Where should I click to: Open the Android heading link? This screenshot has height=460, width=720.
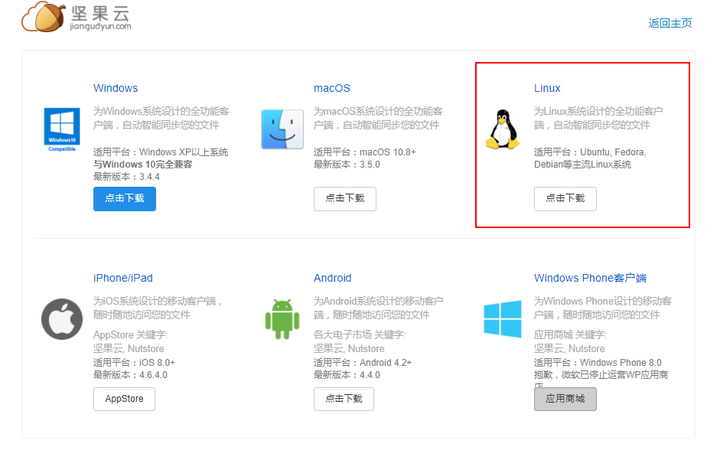(332, 278)
